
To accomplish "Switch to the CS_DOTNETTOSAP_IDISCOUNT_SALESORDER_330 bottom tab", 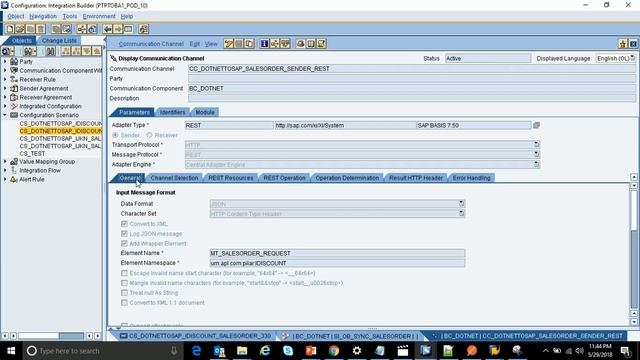I will [196, 336].
